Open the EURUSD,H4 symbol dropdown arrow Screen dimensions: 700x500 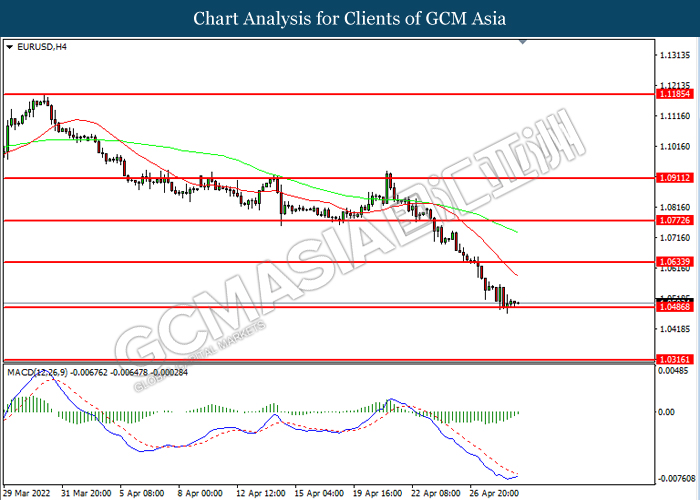tap(9, 47)
